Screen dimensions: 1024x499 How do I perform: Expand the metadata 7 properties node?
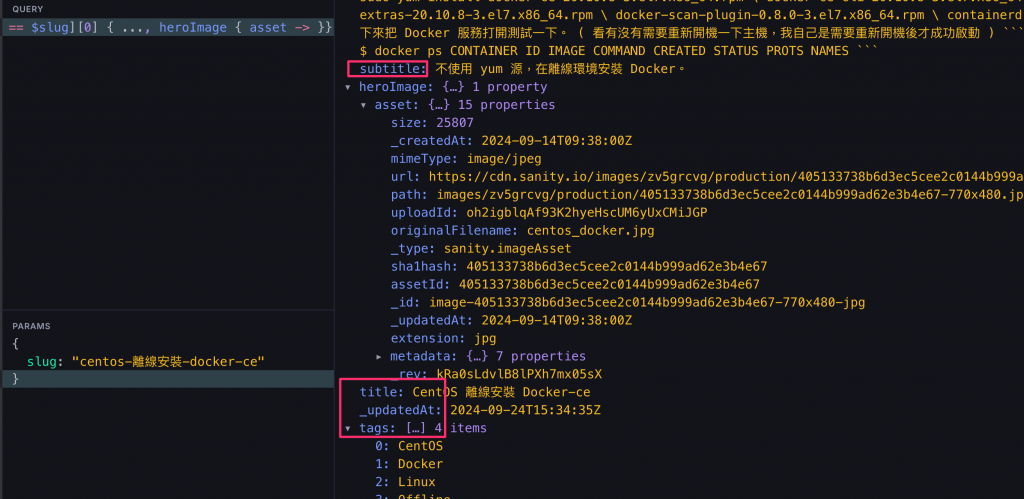(x=379, y=357)
